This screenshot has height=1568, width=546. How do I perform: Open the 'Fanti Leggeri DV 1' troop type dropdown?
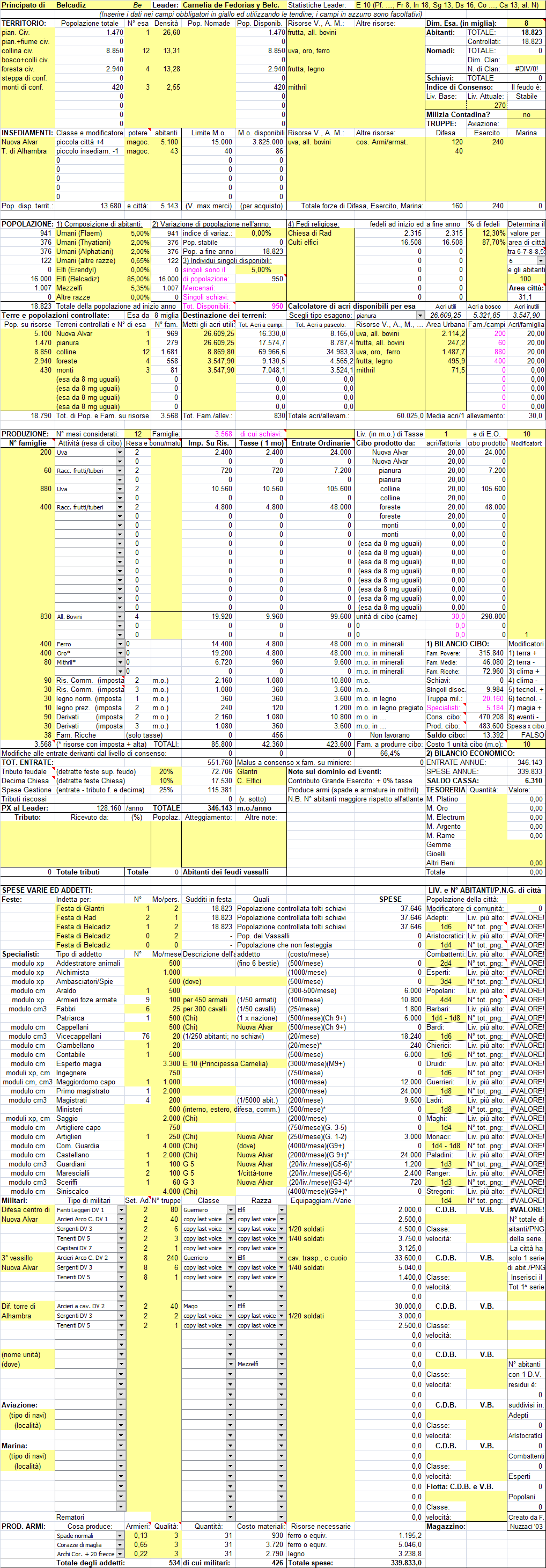point(122,1210)
